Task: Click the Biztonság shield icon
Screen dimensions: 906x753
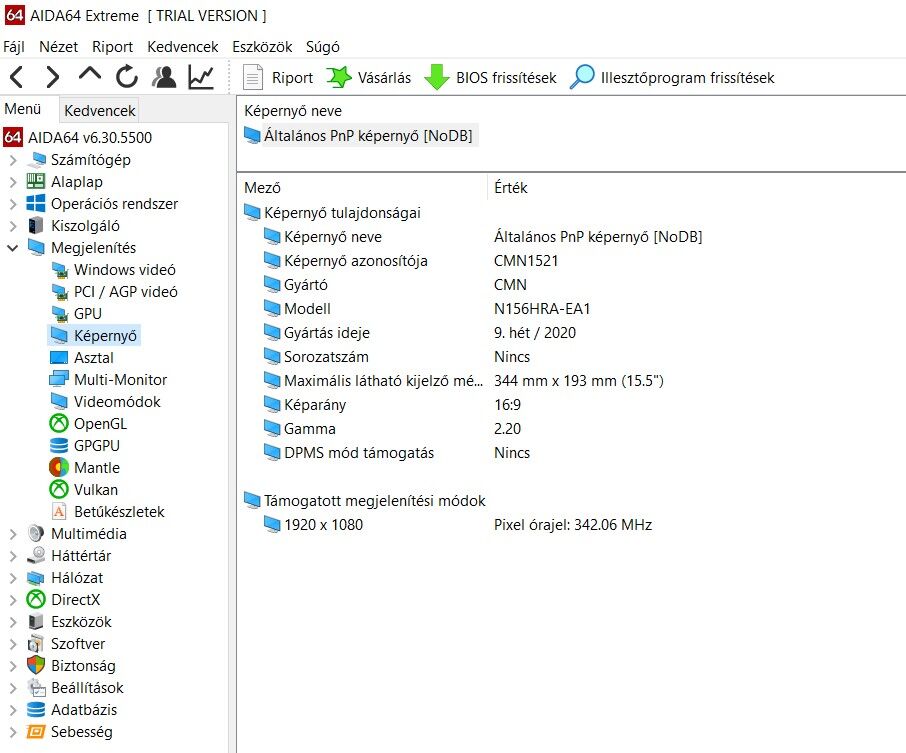Action: click(36, 666)
